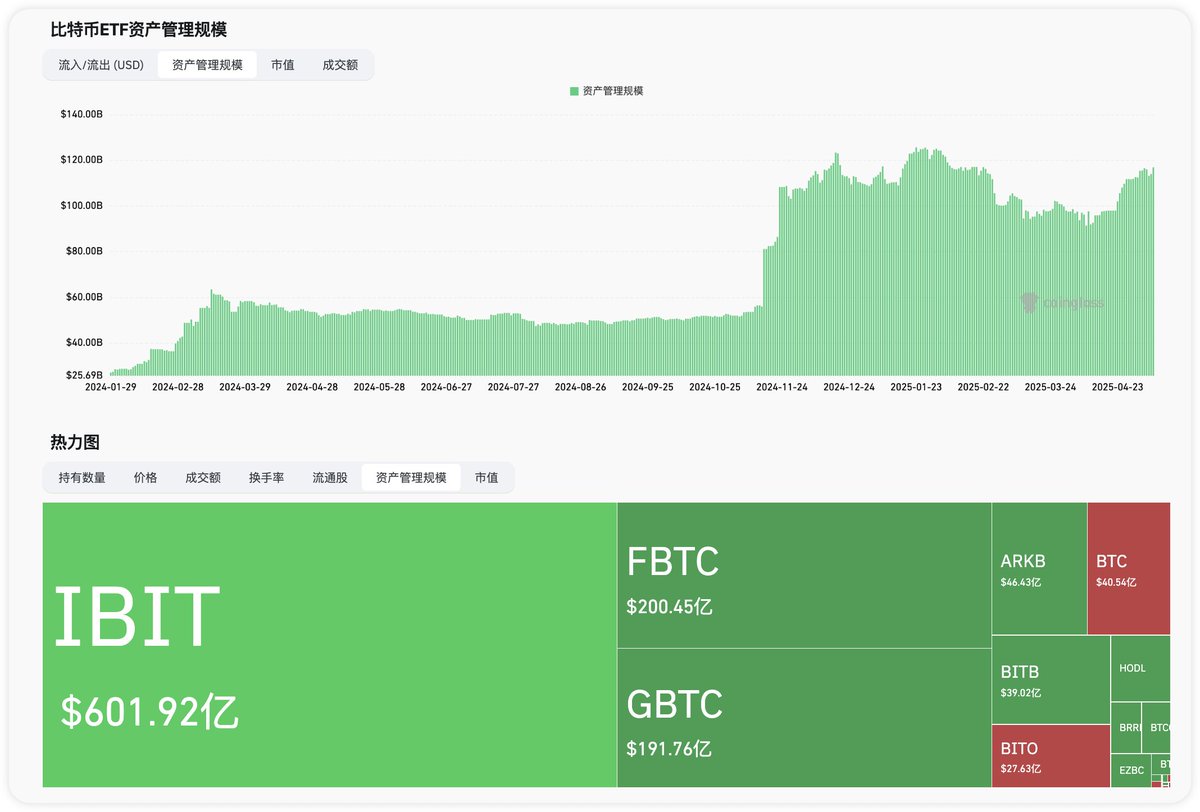Screen dimensions: 1200x812
Task: Select the 市值 heatmap tab
Action: [487, 478]
